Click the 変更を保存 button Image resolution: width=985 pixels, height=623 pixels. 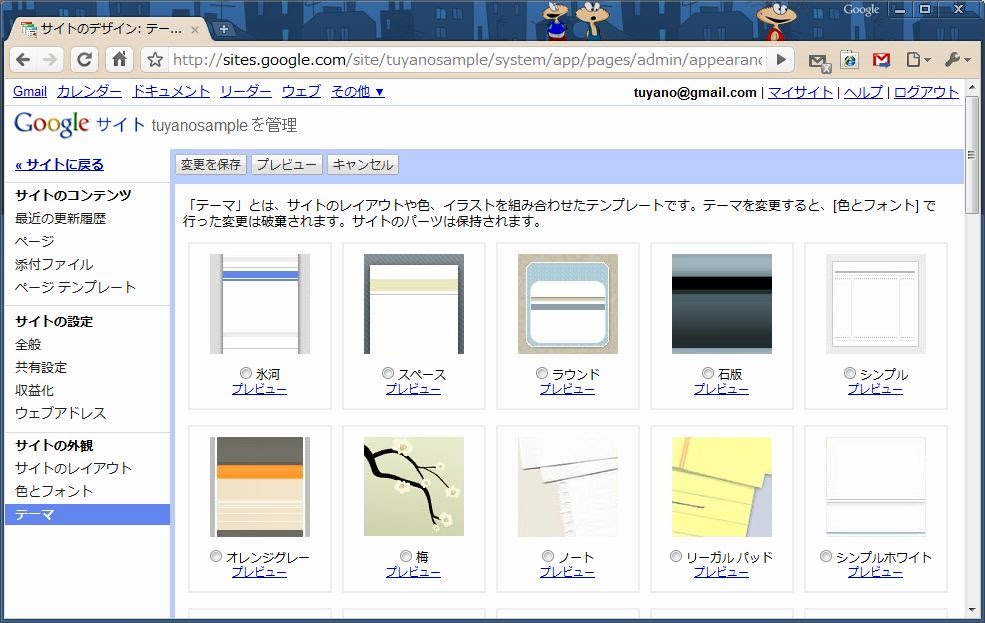210,165
